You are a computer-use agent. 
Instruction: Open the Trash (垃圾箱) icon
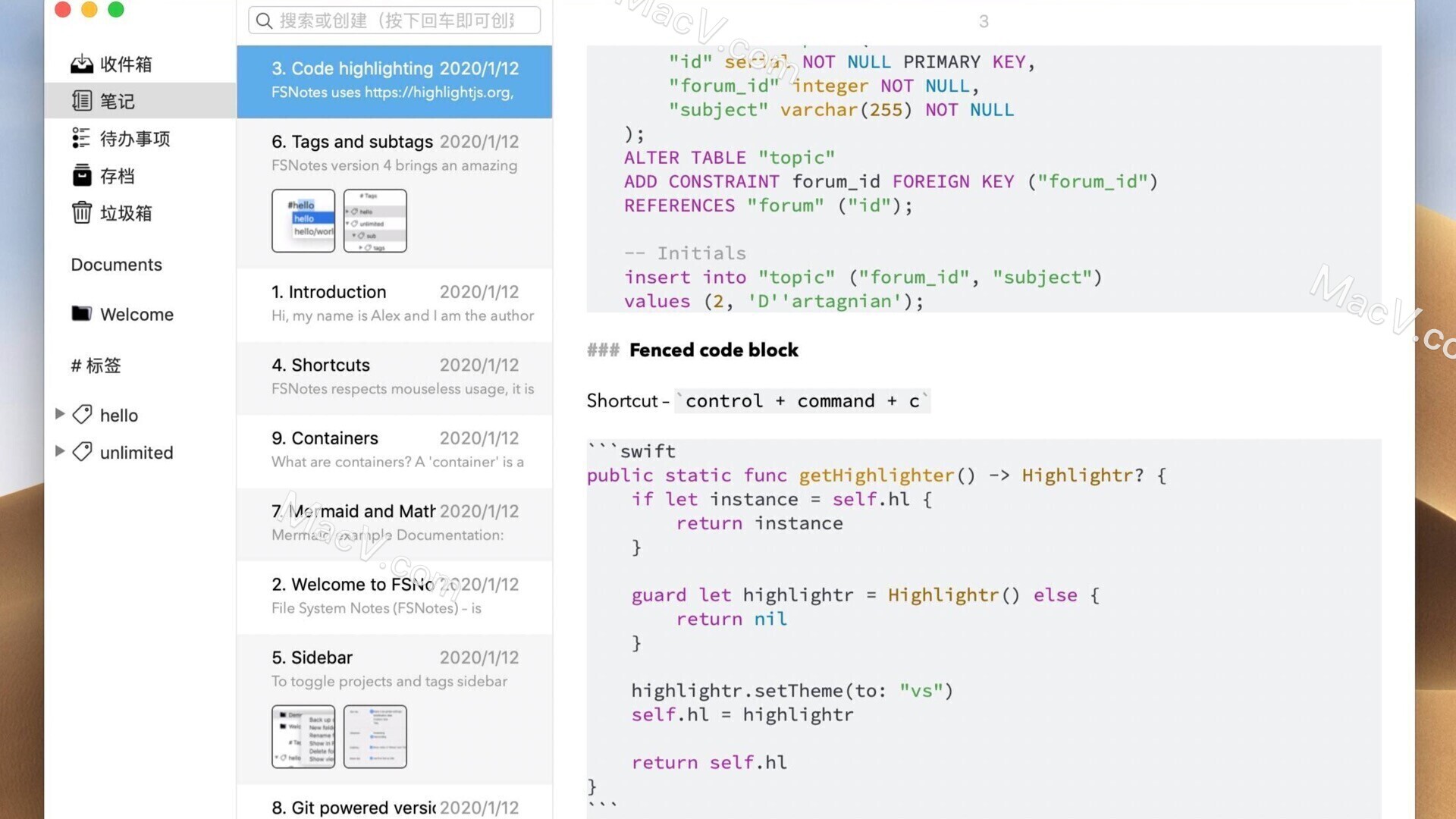tap(82, 212)
